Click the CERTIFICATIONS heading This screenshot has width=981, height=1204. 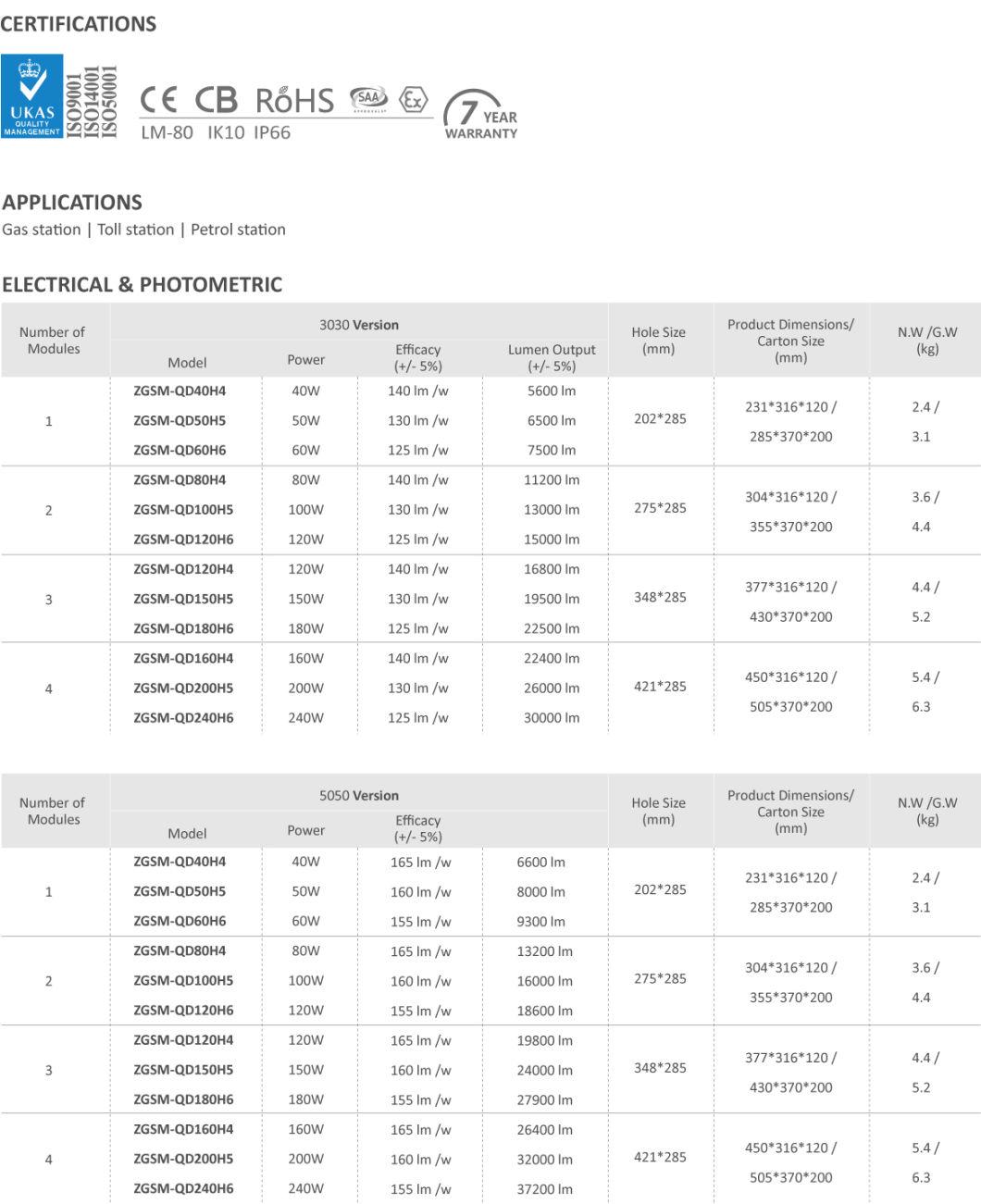tap(79, 24)
